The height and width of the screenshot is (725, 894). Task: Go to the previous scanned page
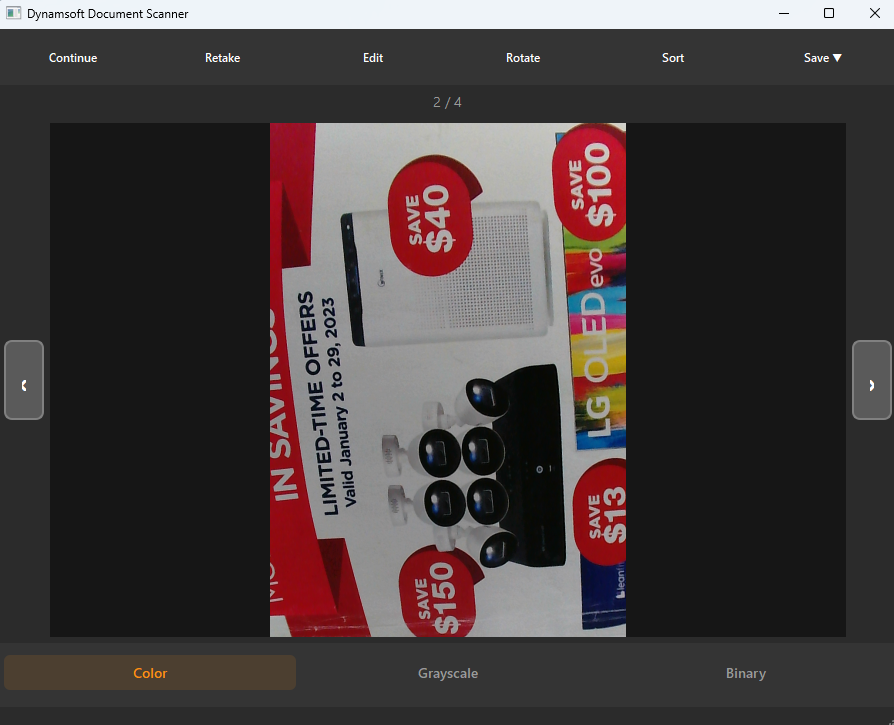pos(24,380)
